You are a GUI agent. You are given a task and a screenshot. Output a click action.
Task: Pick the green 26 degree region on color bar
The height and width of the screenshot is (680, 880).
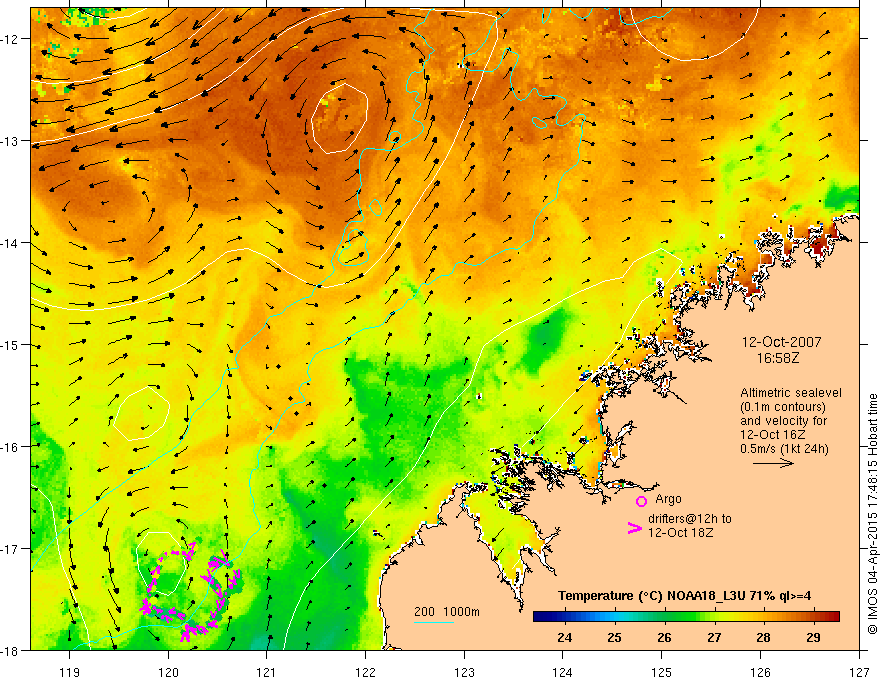tap(664, 617)
